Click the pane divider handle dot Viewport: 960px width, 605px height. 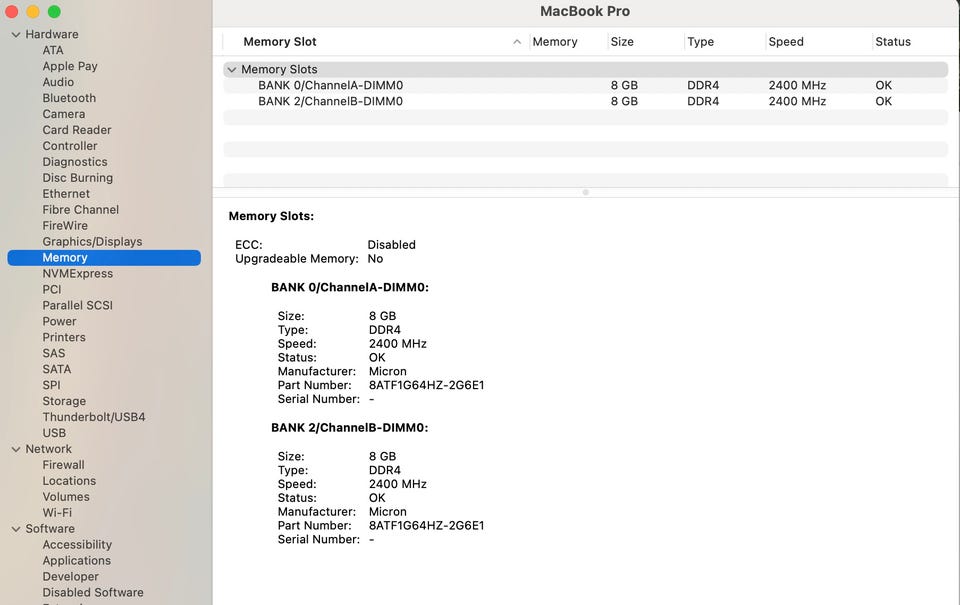tap(586, 192)
